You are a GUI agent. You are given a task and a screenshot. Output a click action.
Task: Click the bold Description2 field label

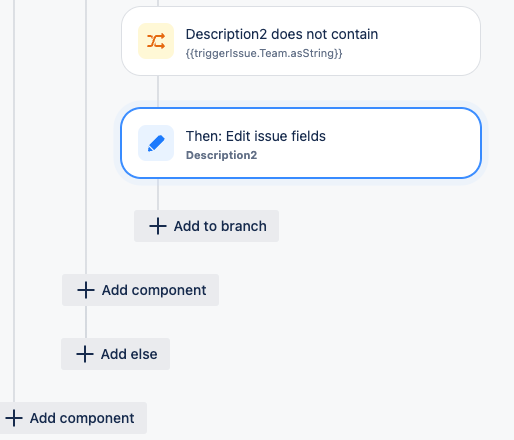tap(221, 155)
